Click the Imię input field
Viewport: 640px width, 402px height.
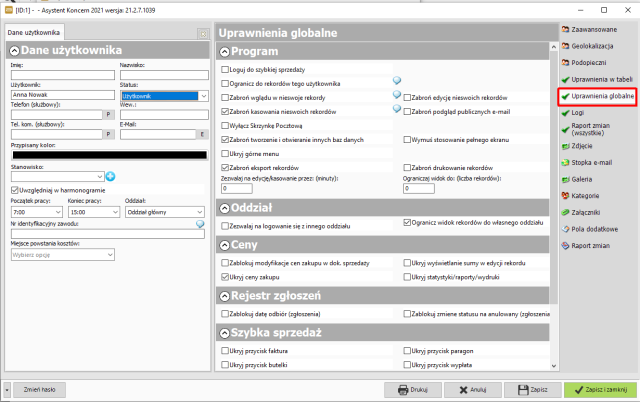[63, 75]
